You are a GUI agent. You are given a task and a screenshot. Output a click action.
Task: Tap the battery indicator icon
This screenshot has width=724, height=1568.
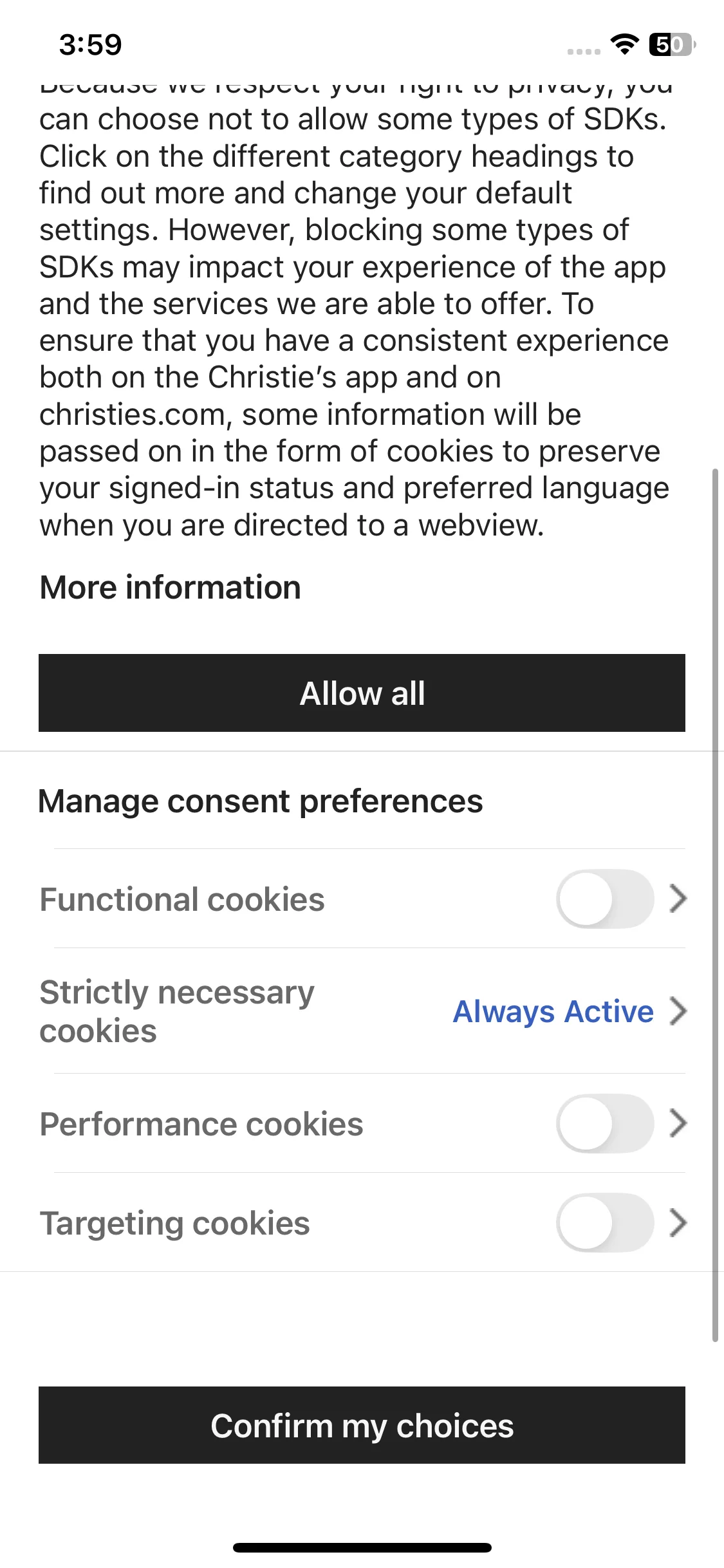point(673,44)
